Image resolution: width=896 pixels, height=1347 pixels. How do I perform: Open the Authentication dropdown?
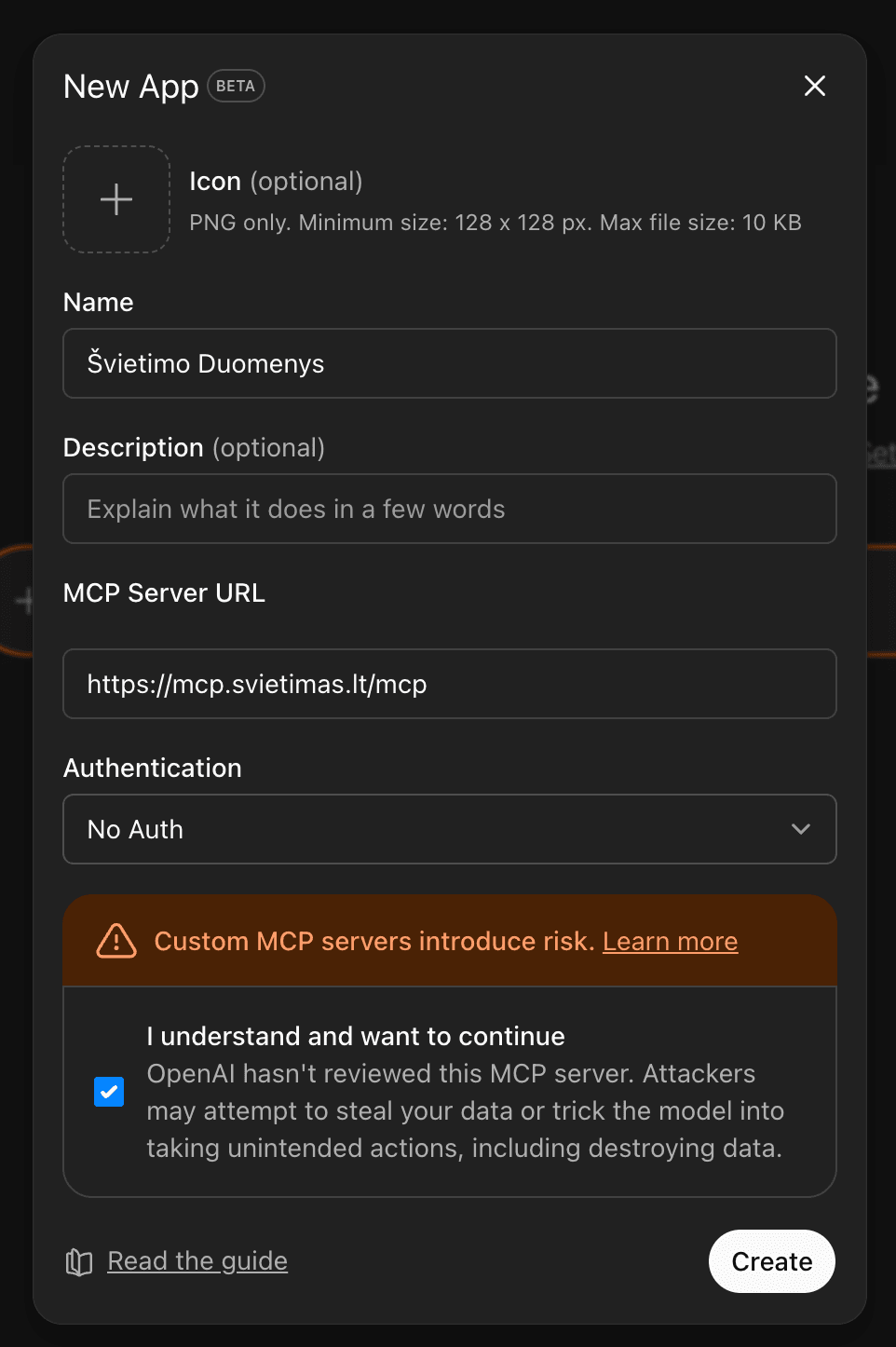coord(450,829)
